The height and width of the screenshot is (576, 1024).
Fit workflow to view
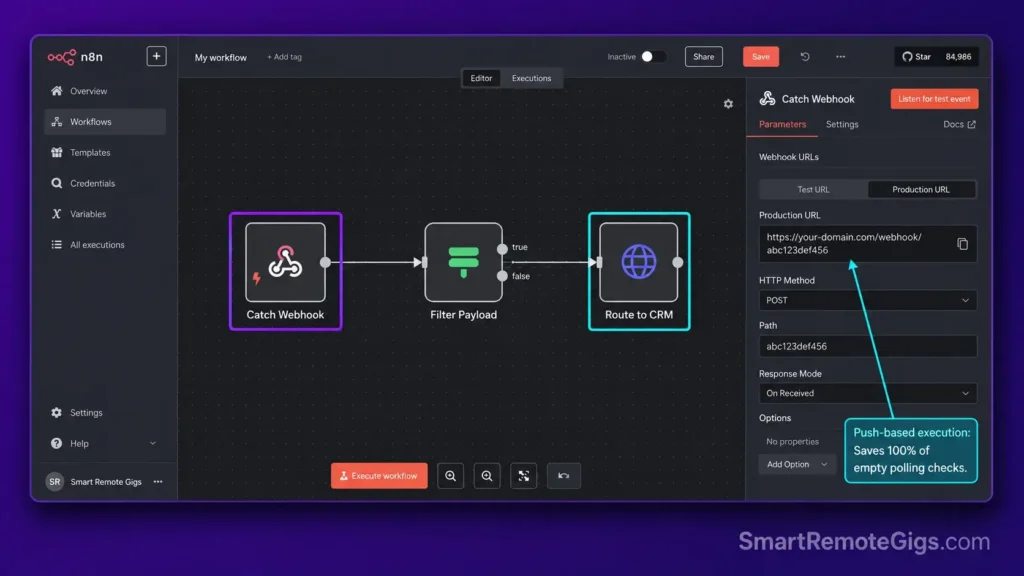pyautogui.click(x=524, y=475)
